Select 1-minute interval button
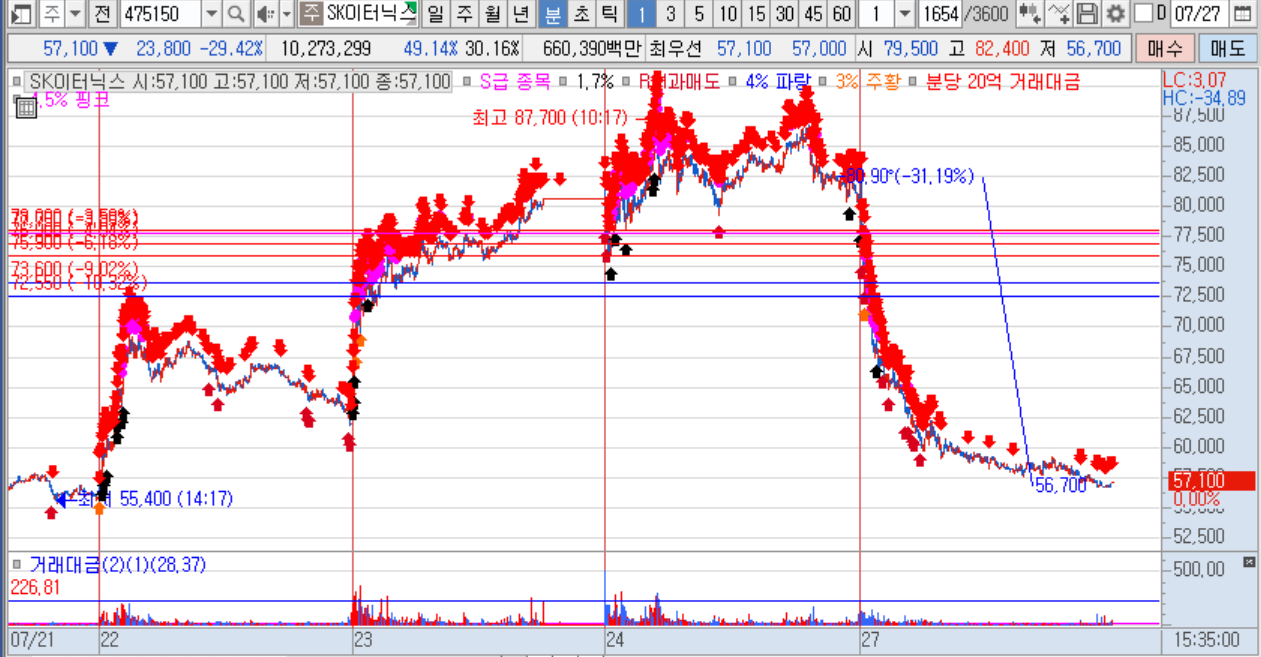This screenshot has width=1261, height=657. pos(642,14)
